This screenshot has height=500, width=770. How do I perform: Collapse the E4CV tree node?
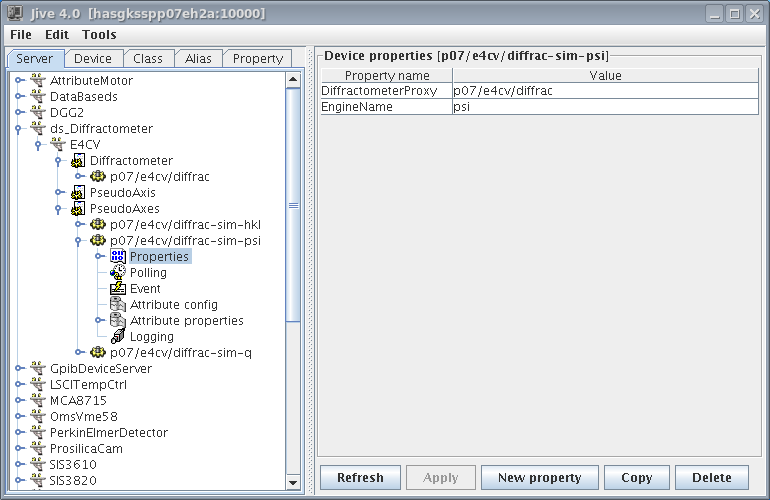[38, 145]
